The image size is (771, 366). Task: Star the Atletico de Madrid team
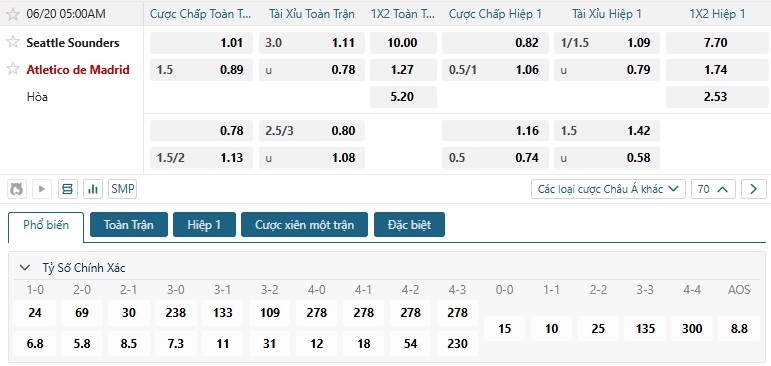[x=13, y=69]
